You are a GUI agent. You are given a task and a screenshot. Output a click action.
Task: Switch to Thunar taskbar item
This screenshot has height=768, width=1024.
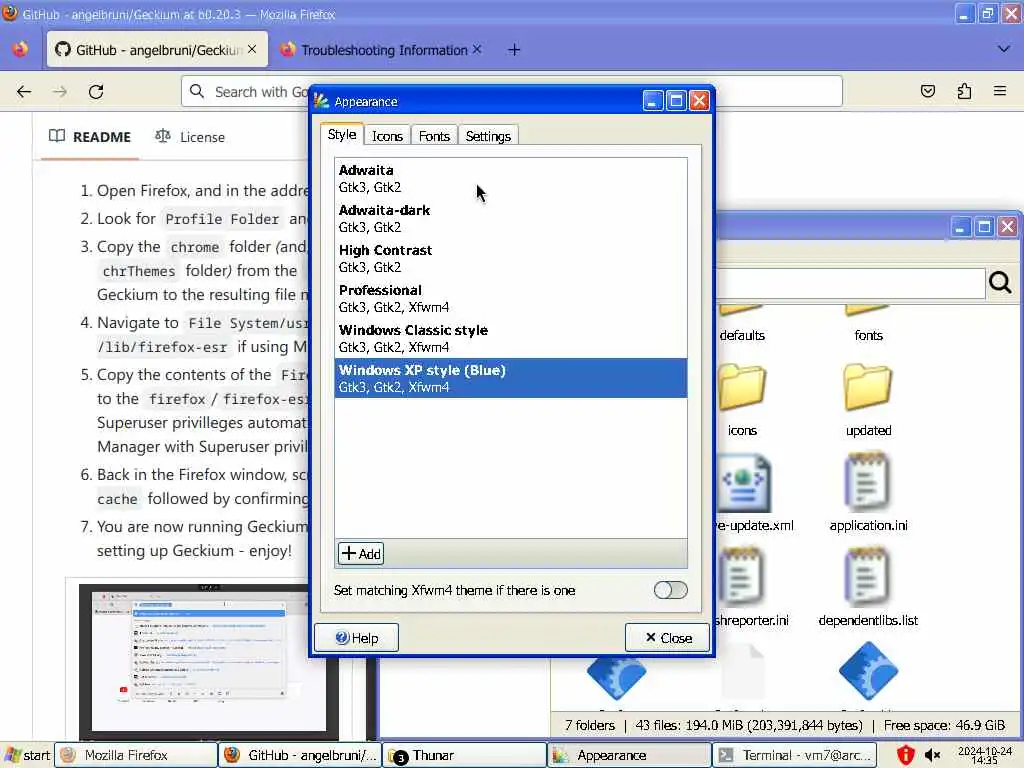465,755
